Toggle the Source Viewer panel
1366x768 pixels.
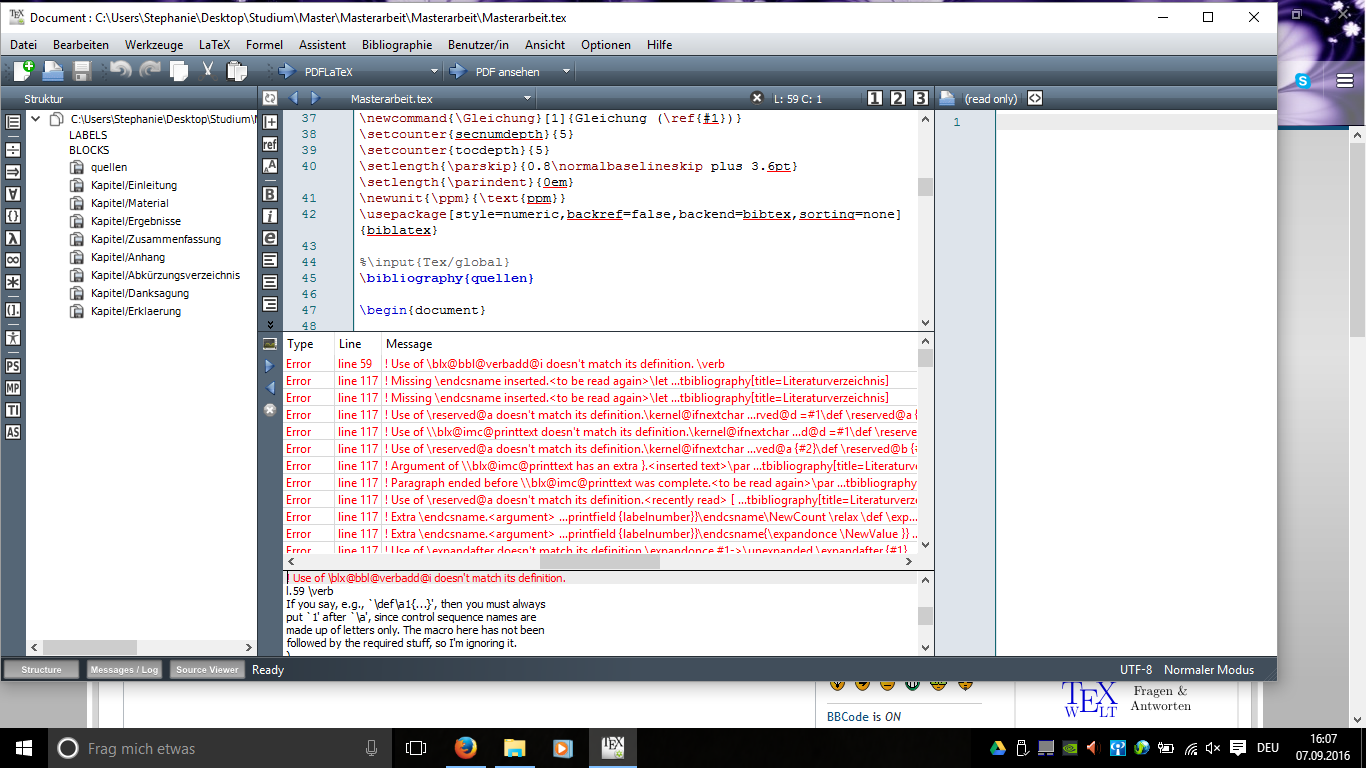click(x=207, y=670)
